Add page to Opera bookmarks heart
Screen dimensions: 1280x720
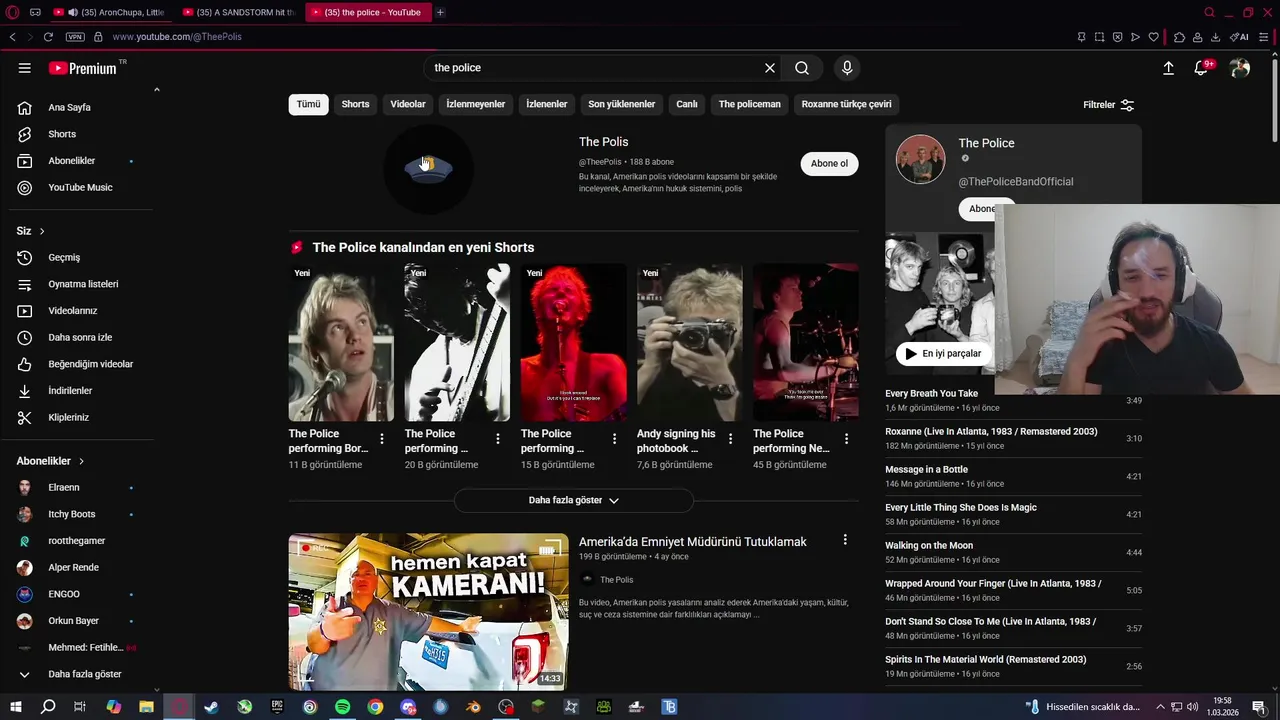click(x=1153, y=37)
